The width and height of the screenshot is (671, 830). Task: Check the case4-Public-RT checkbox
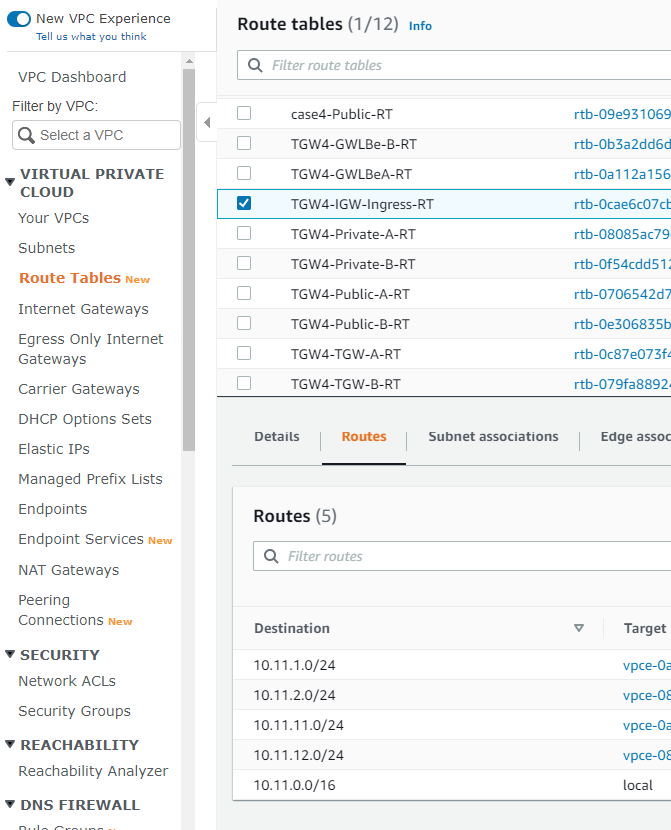pyautogui.click(x=244, y=113)
